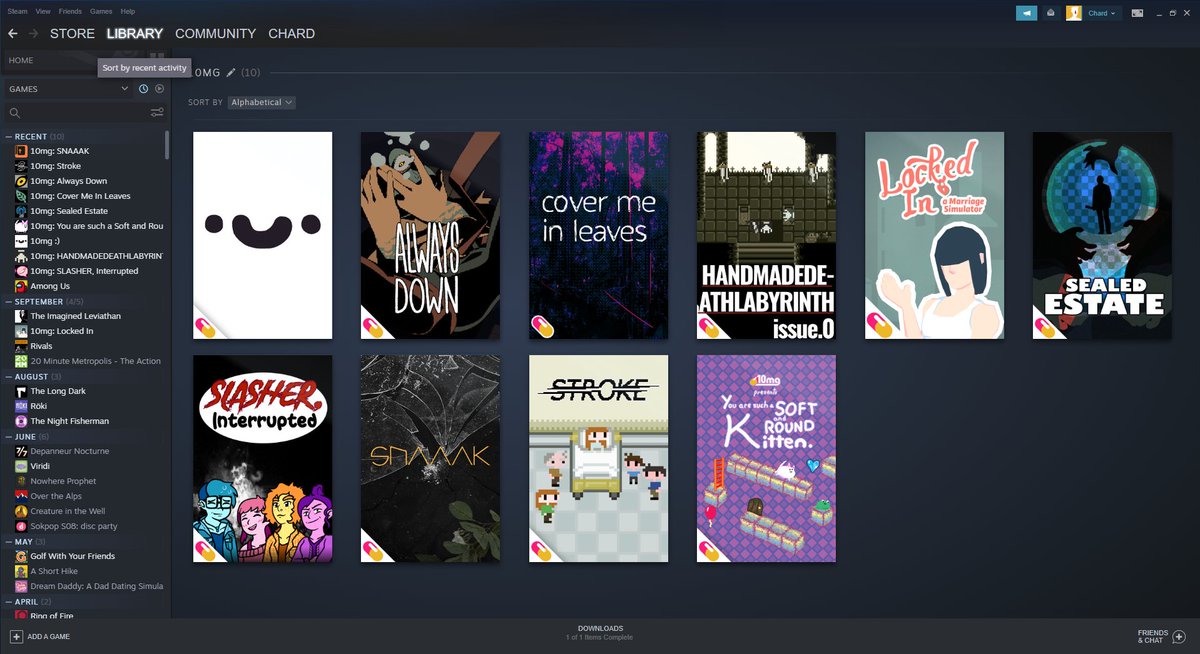Collapse the SEPTEMBER section
The height and width of the screenshot is (654, 1200).
click(x=8, y=301)
